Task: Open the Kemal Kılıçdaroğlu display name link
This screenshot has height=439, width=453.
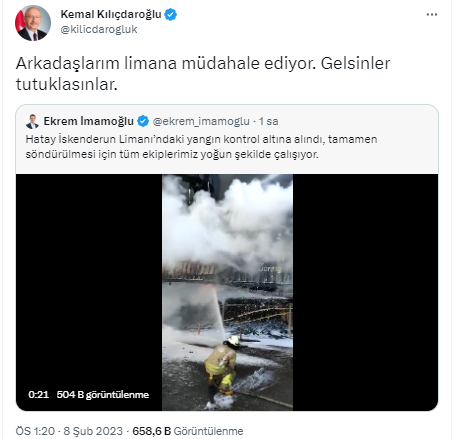Action: pyautogui.click(x=111, y=14)
